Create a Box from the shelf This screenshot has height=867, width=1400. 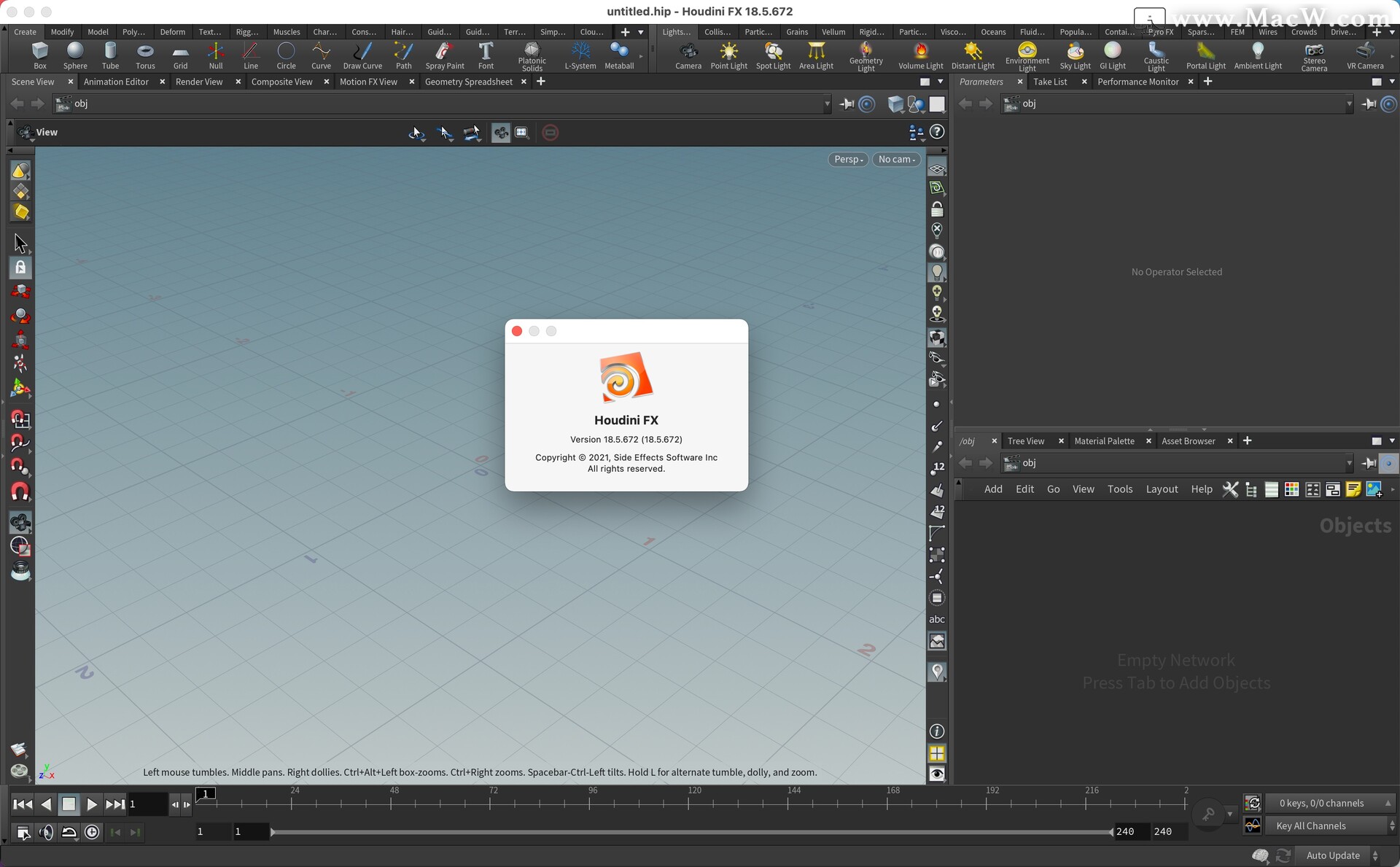tap(40, 55)
